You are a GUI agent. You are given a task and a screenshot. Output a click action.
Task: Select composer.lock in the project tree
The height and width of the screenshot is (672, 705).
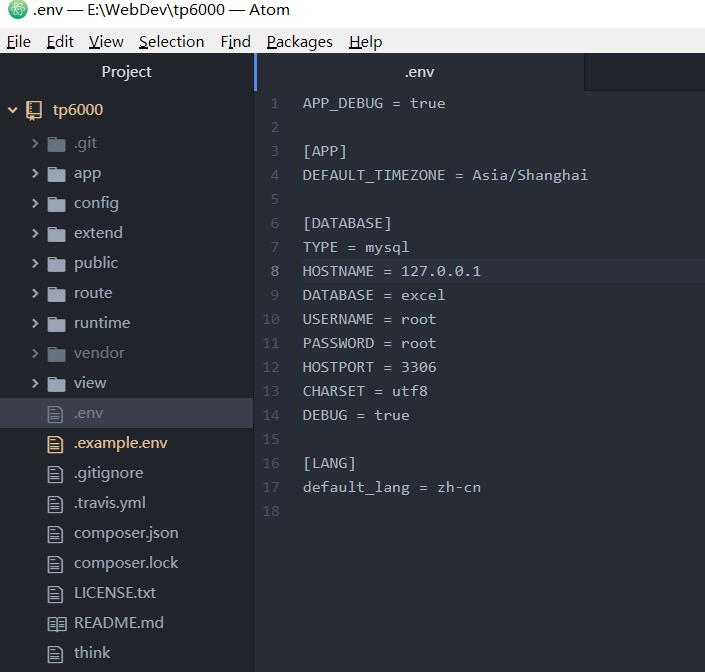[125, 563]
